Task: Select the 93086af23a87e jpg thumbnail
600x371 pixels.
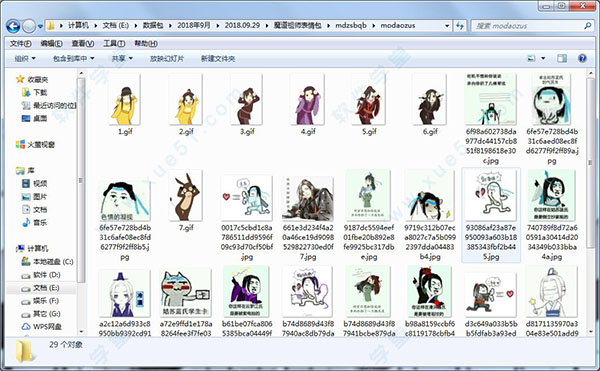Action: coord(491,196)
